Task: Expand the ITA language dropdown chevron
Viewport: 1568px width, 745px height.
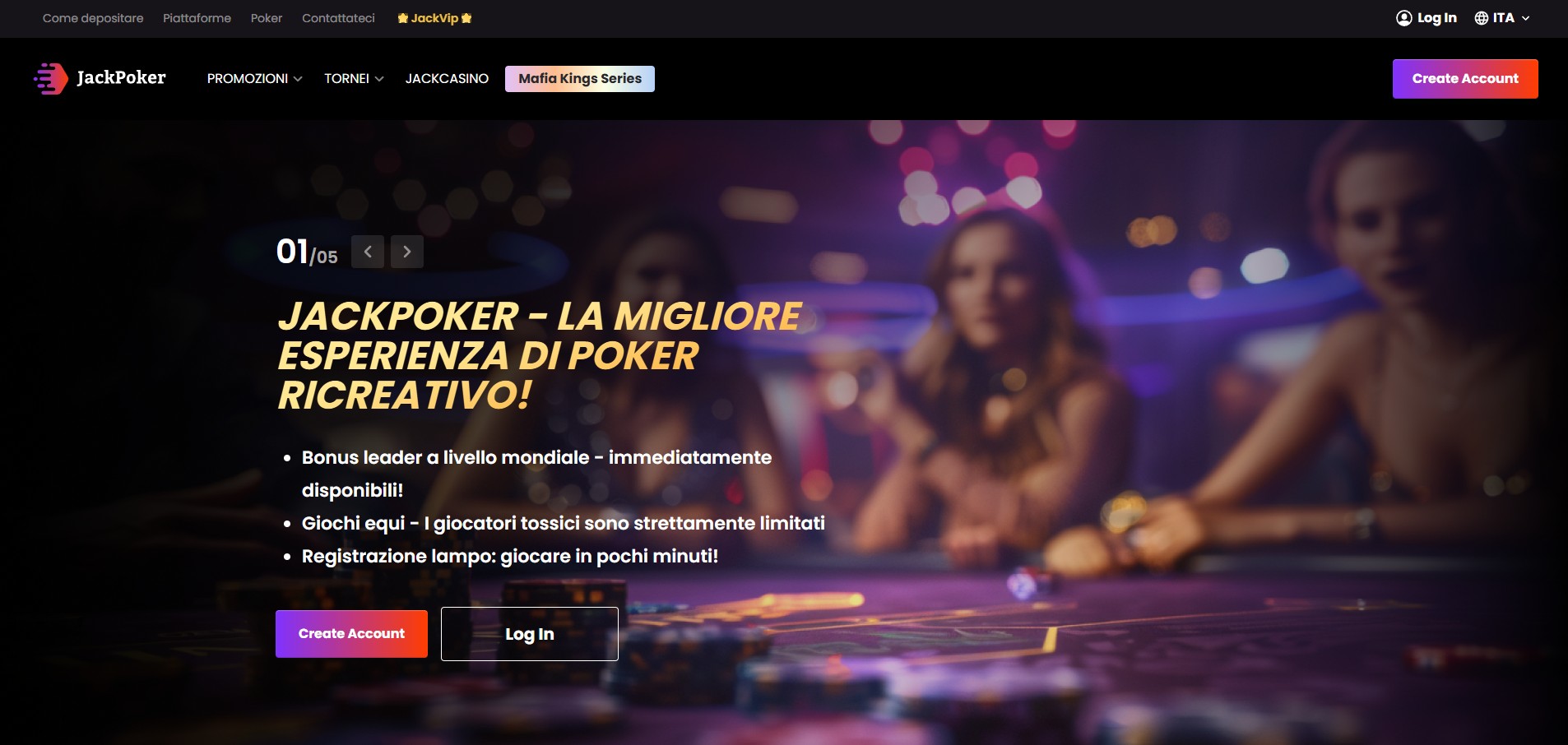Action: [x=1525, y=18]
